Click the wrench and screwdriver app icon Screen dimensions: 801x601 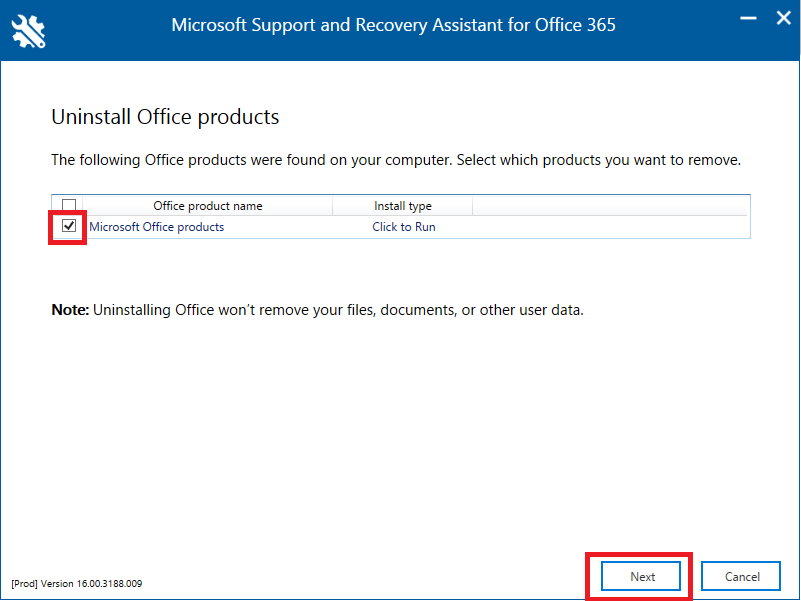pyautogui.click(x=28, y=31)
